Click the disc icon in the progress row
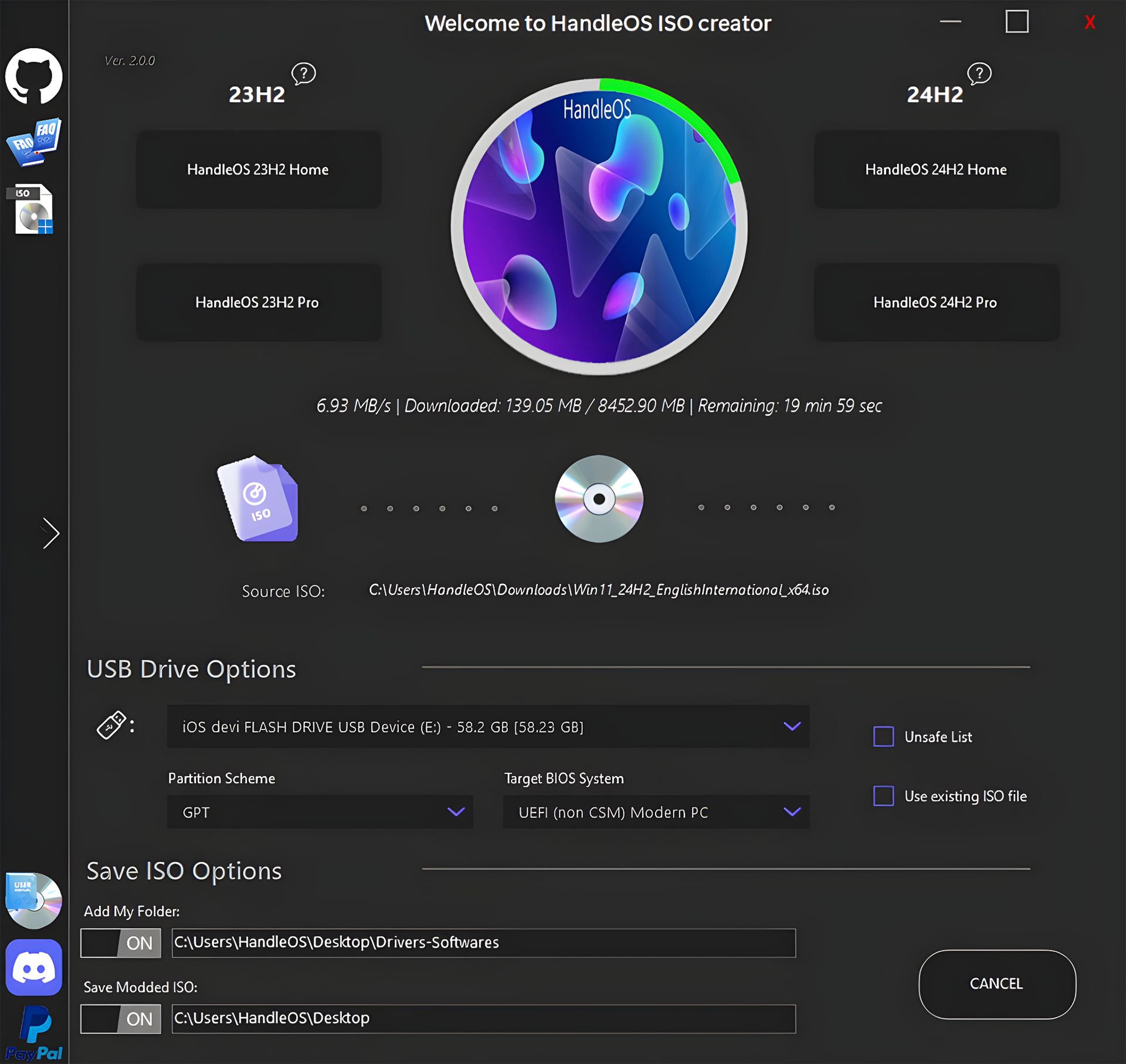1126x1064 pixels. (x=599, y=499)
